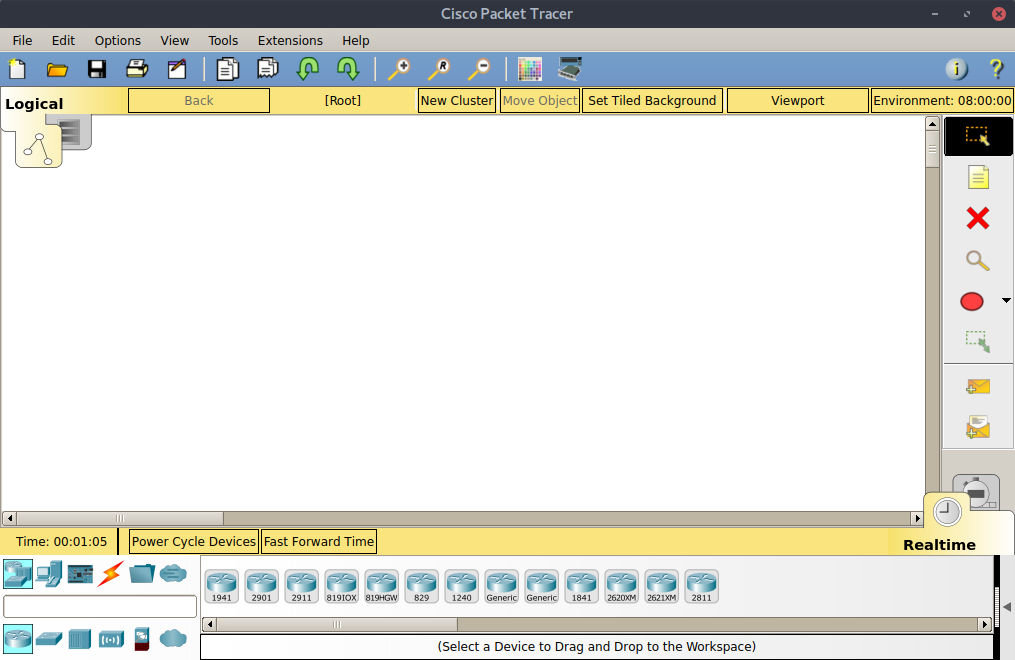This screenshot has width=1015, height=660.
Task: Click the New Cluster button
Action: pyautogui.click(x=457, y=100)
